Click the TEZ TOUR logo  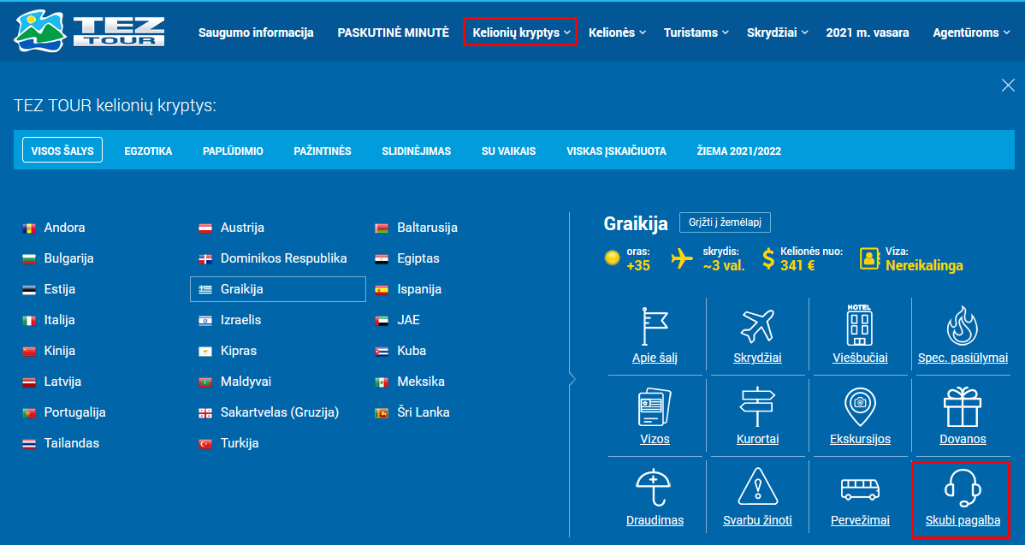pyautogui.click(x=89, y=31)
